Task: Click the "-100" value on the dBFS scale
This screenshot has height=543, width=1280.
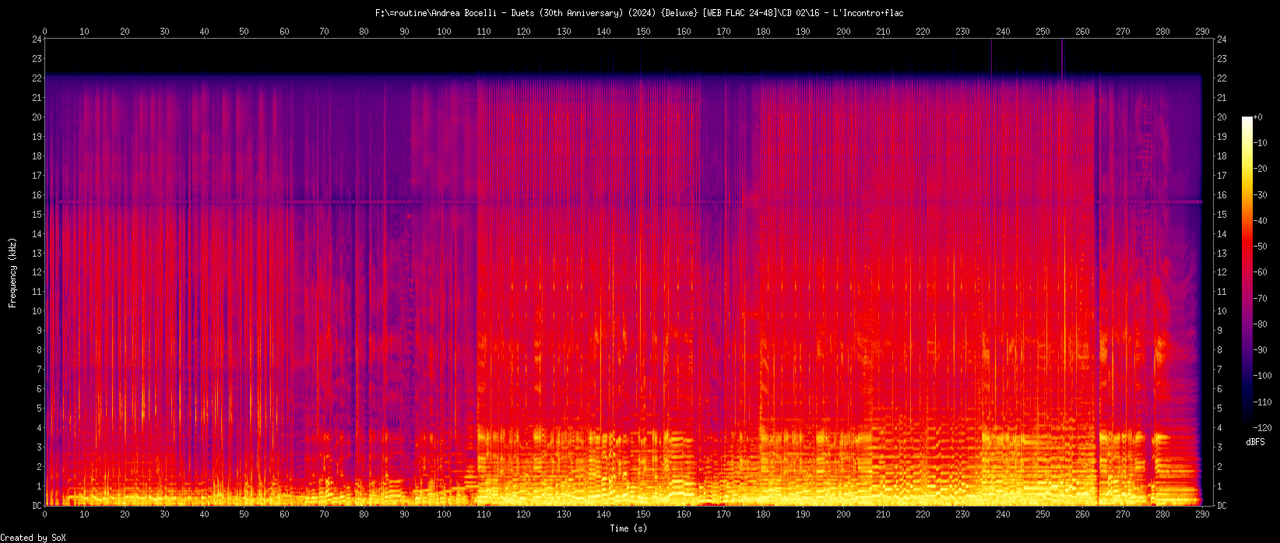Action: click(x=1265, y=376)
